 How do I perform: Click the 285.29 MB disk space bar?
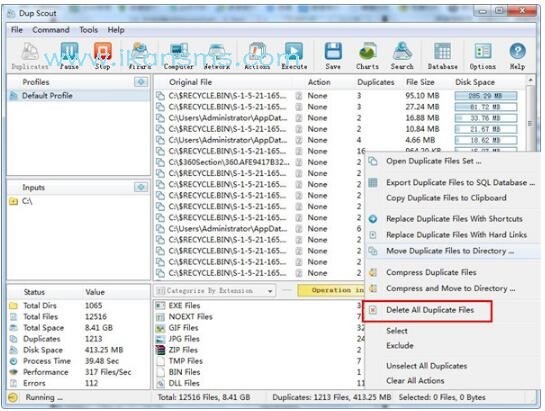click(486, 96)
